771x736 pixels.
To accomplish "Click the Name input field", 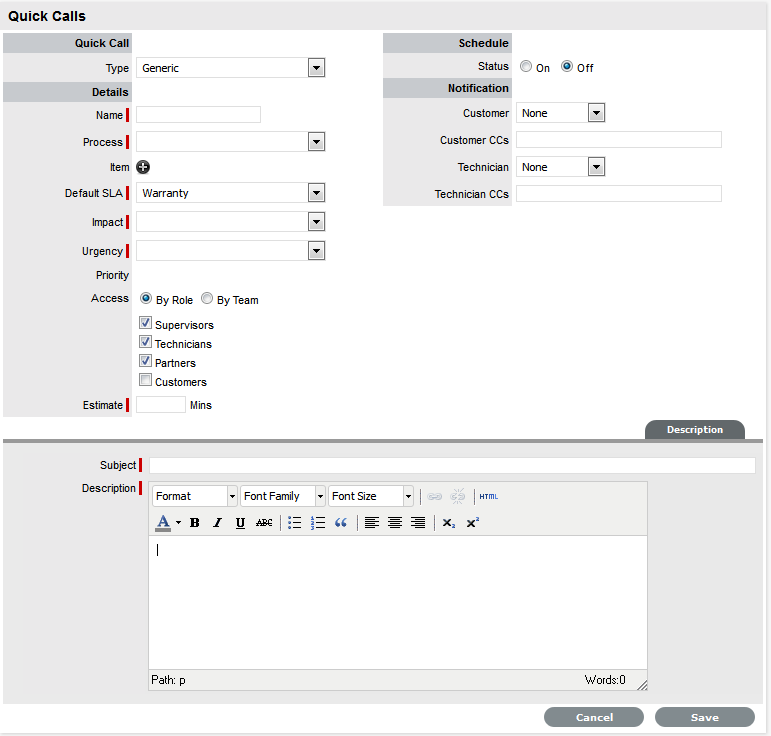I will 199,115.
